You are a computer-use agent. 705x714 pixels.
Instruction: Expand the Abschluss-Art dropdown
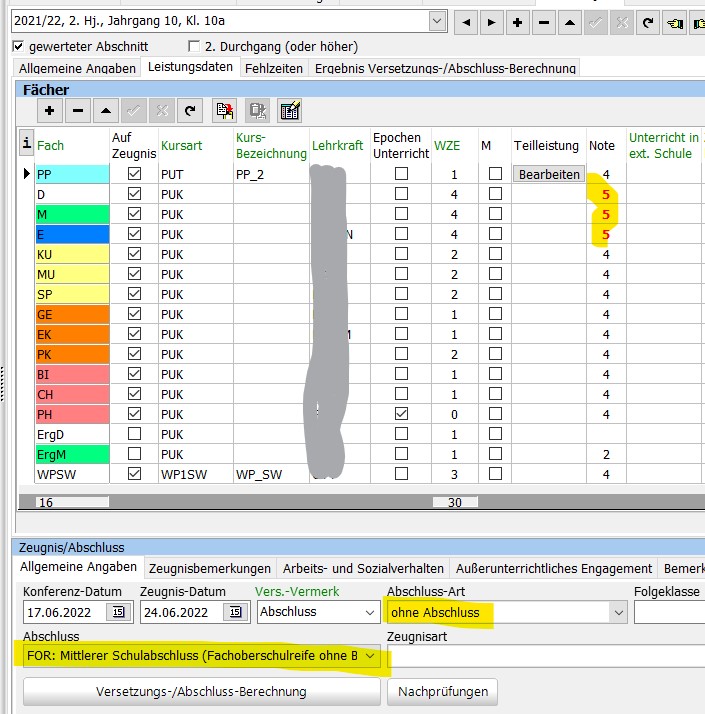(618, 612)
